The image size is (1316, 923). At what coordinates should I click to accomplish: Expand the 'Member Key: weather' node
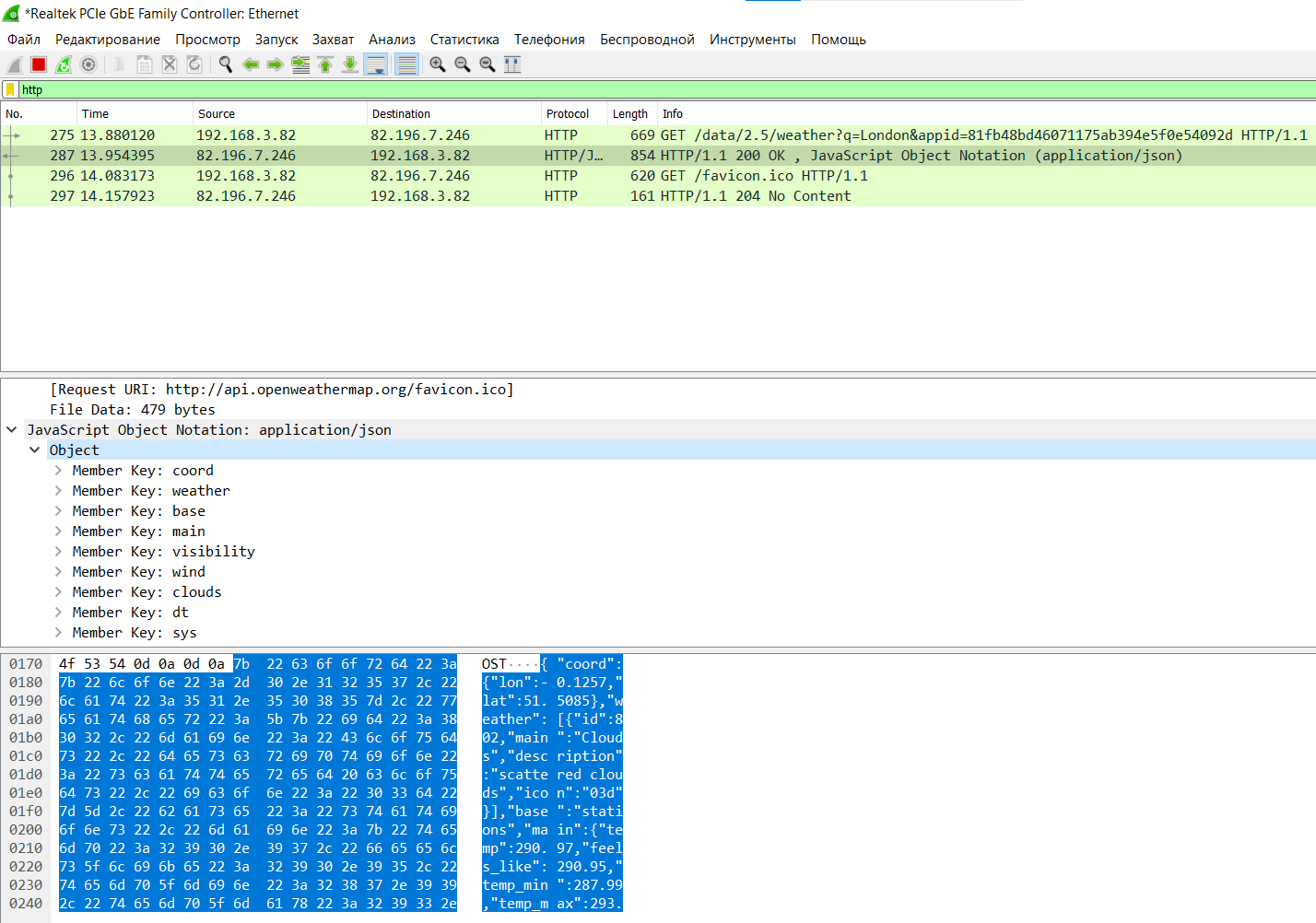[59, 491]
